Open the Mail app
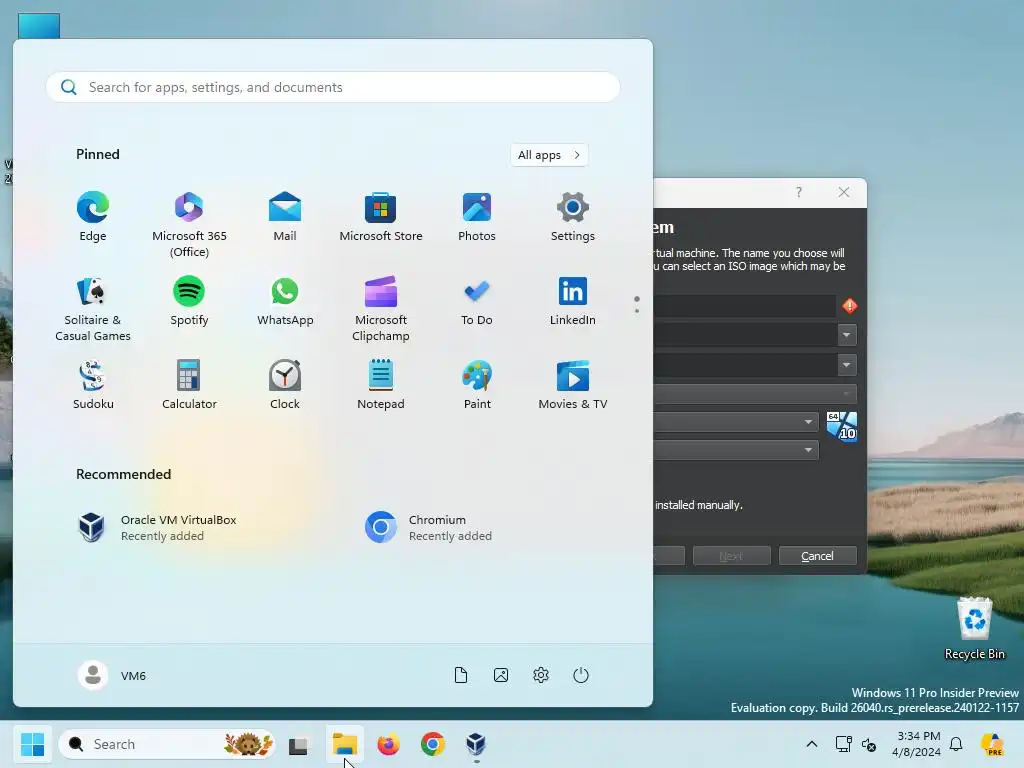This screenshot has height=768, width=1024. (x=285, y=217)
